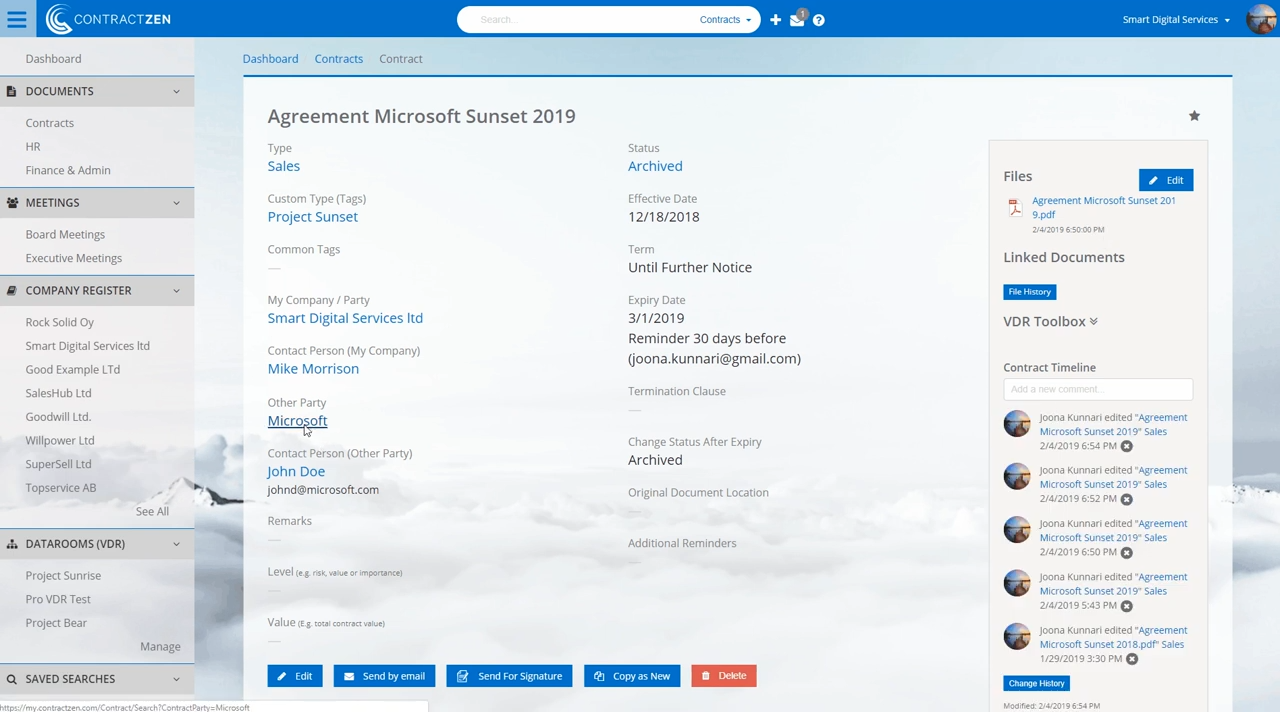The width and height of the screenshot is (1280, 712).
Task: Click the plus icon to add new
Action: click(x=775, y=20)
